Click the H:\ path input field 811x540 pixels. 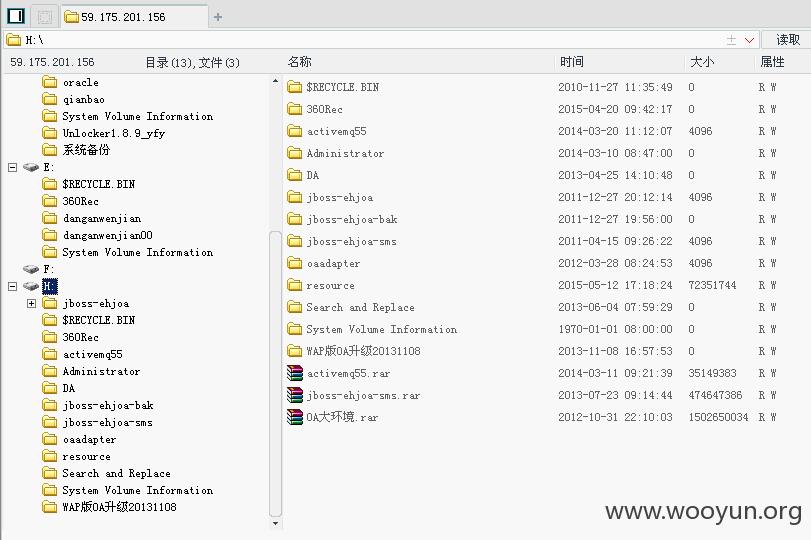coord(362,39)
